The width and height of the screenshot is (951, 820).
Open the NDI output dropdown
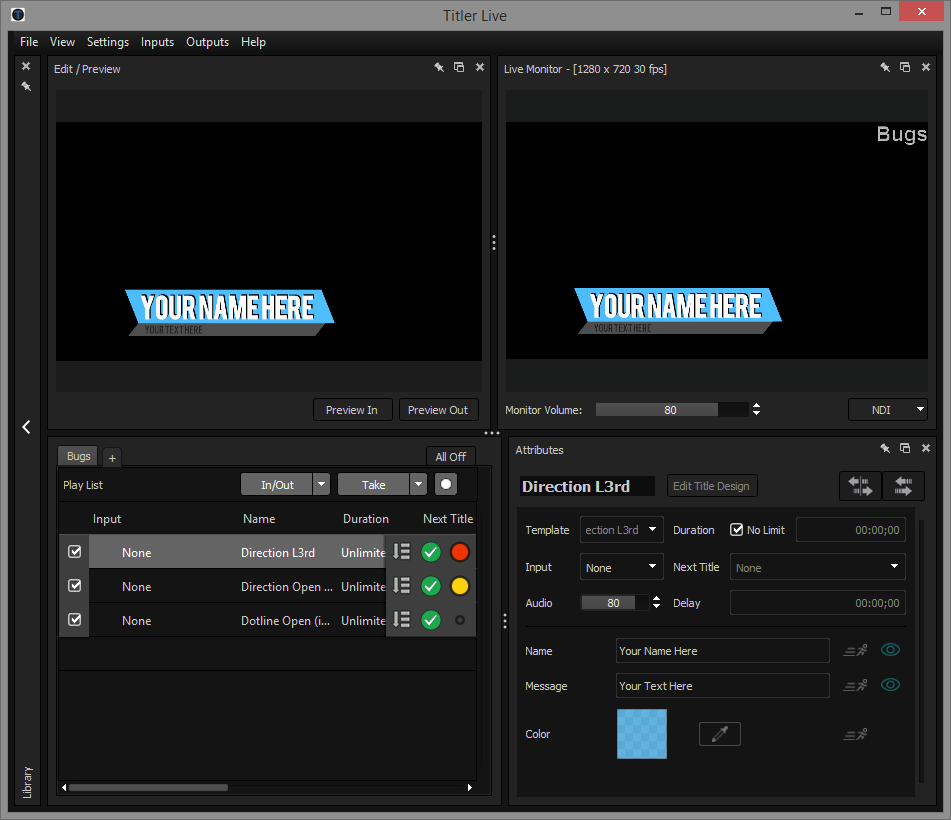click(887, 410)
